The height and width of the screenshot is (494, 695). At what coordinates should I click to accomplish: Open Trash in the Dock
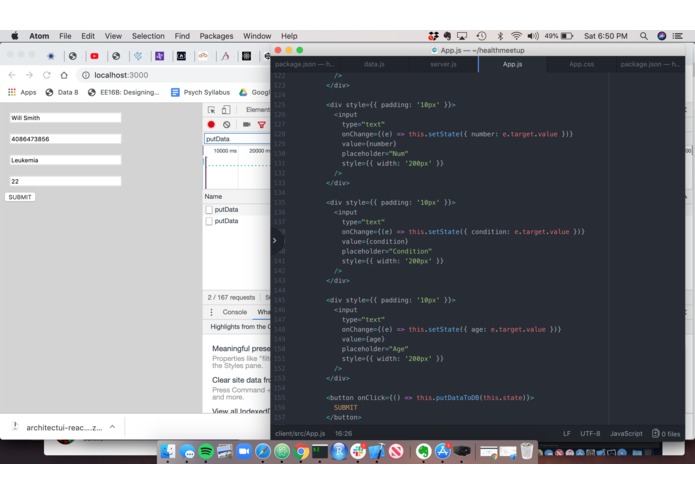[527, 451]
